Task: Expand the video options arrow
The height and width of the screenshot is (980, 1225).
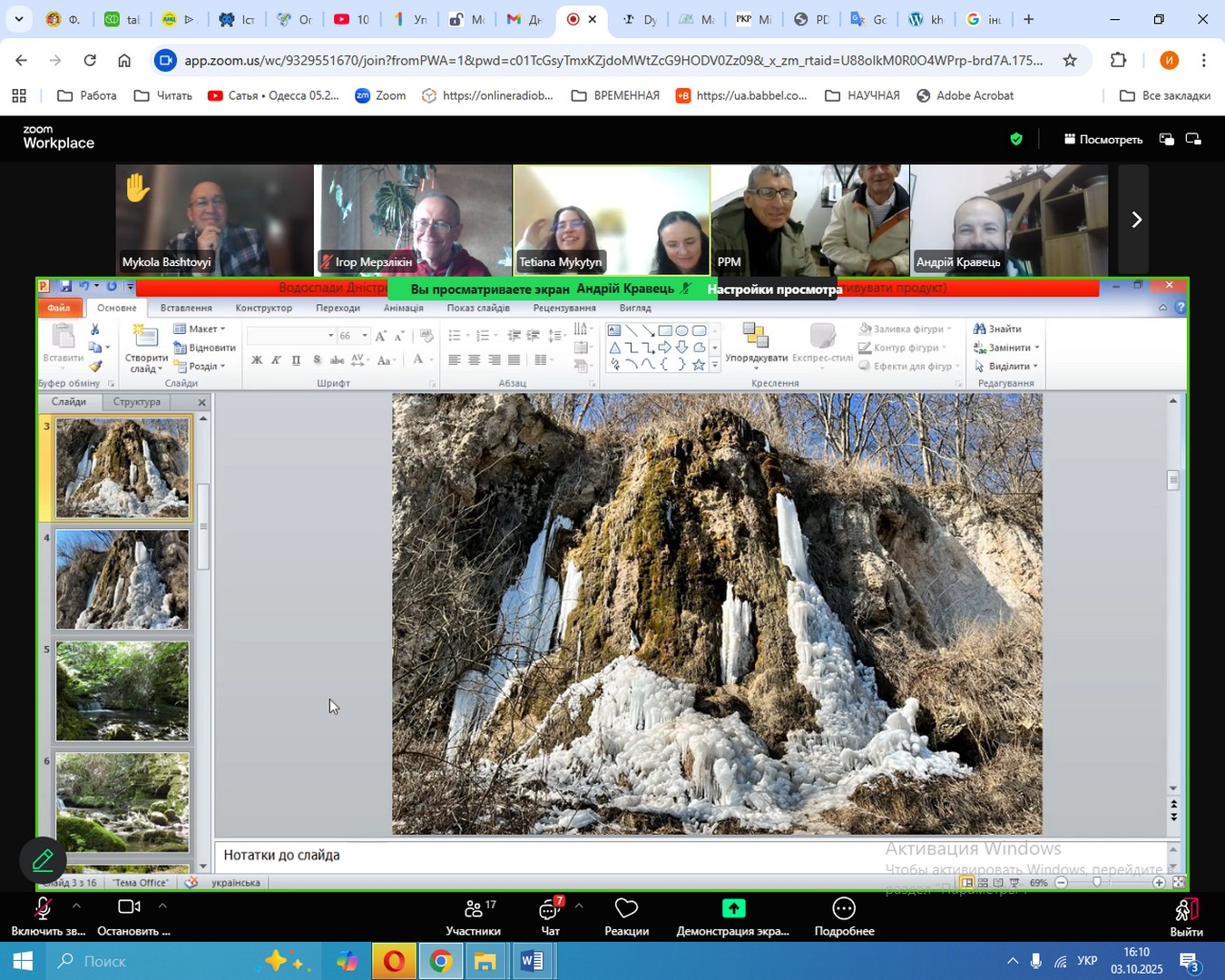Action: [162, 906]
